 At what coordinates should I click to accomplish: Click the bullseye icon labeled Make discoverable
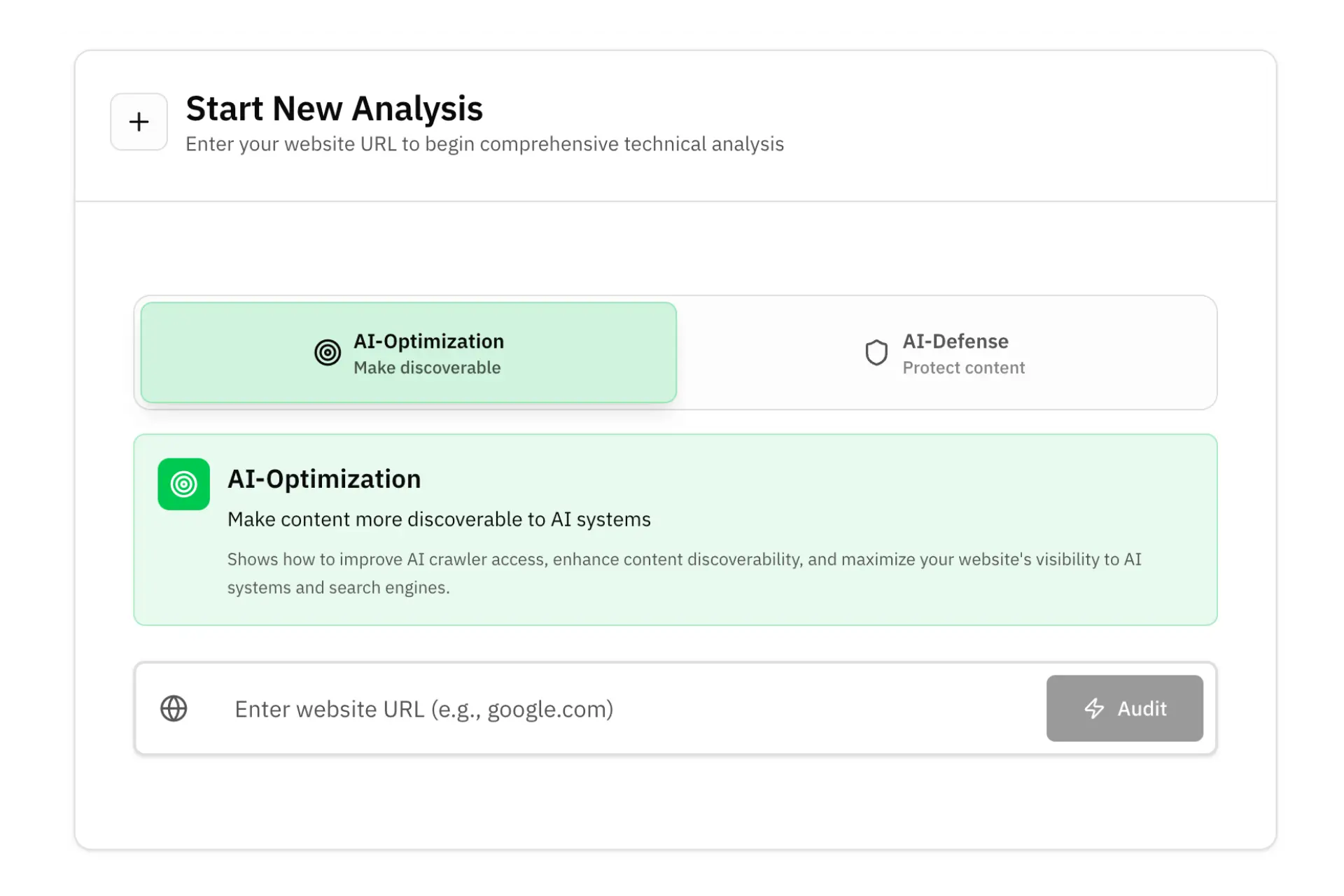327,352
